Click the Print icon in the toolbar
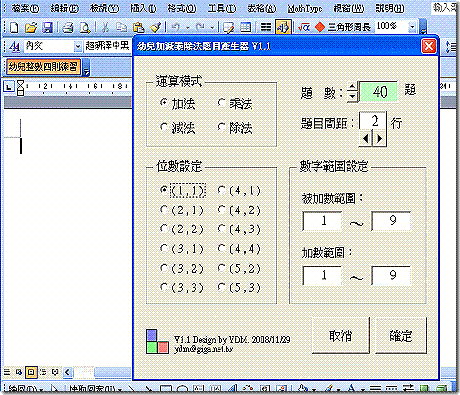 pos(68,27)
